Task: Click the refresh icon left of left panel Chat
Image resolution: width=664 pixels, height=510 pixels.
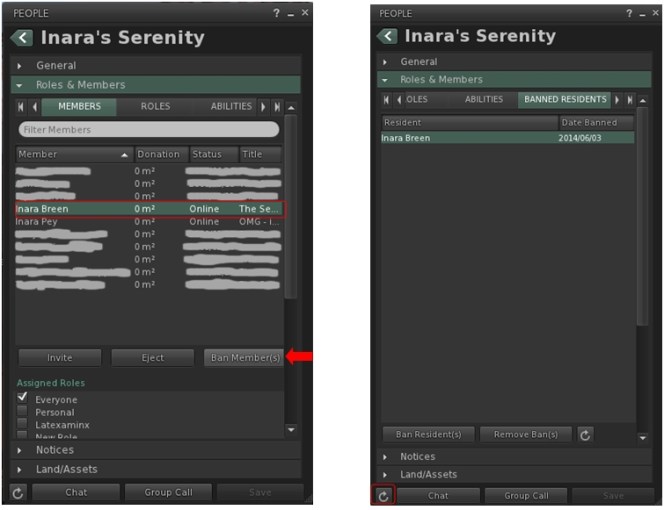Action: 18,492
